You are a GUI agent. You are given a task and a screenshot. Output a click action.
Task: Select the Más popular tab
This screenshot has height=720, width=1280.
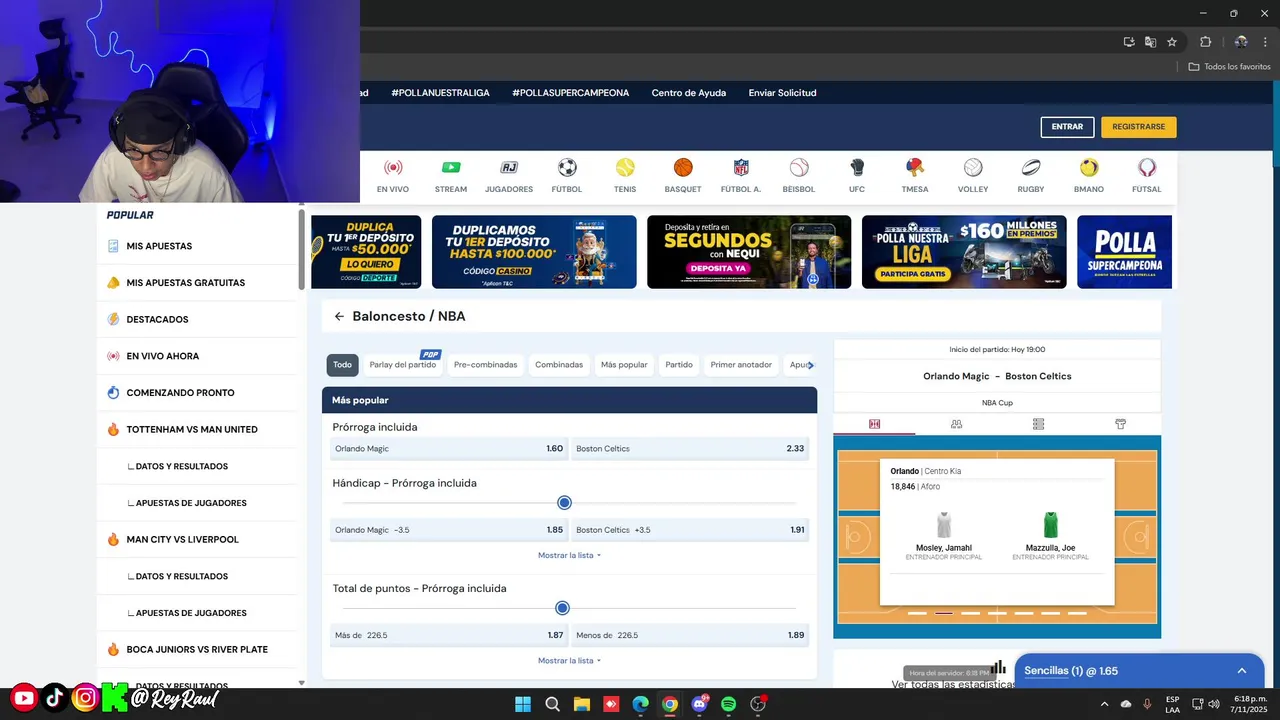coord(624,365)
